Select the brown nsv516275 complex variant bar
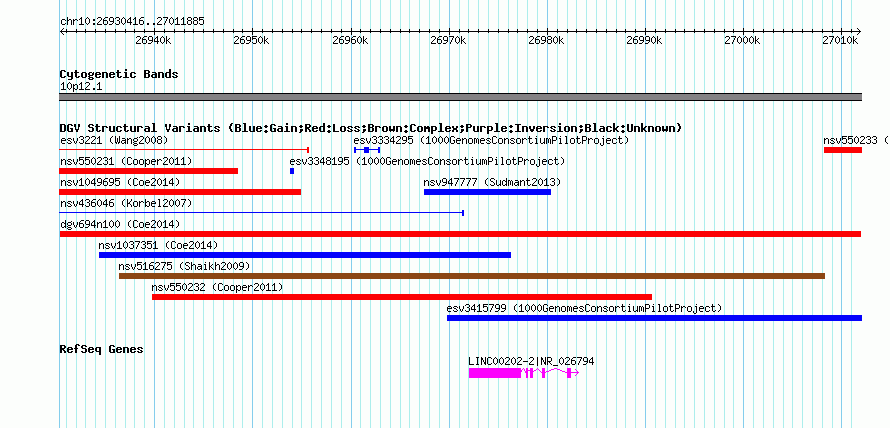The width and height of the screenshot is (890, 428). (472, 276)
